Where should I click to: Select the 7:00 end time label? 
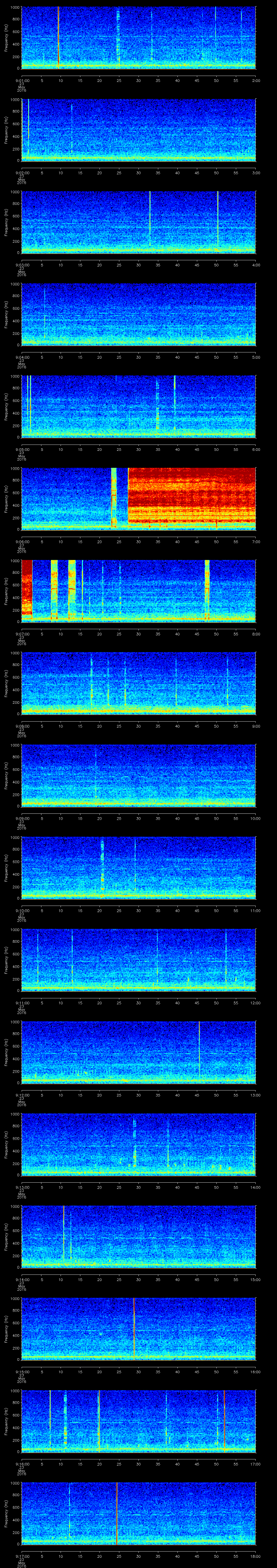[x=256, y=542]
